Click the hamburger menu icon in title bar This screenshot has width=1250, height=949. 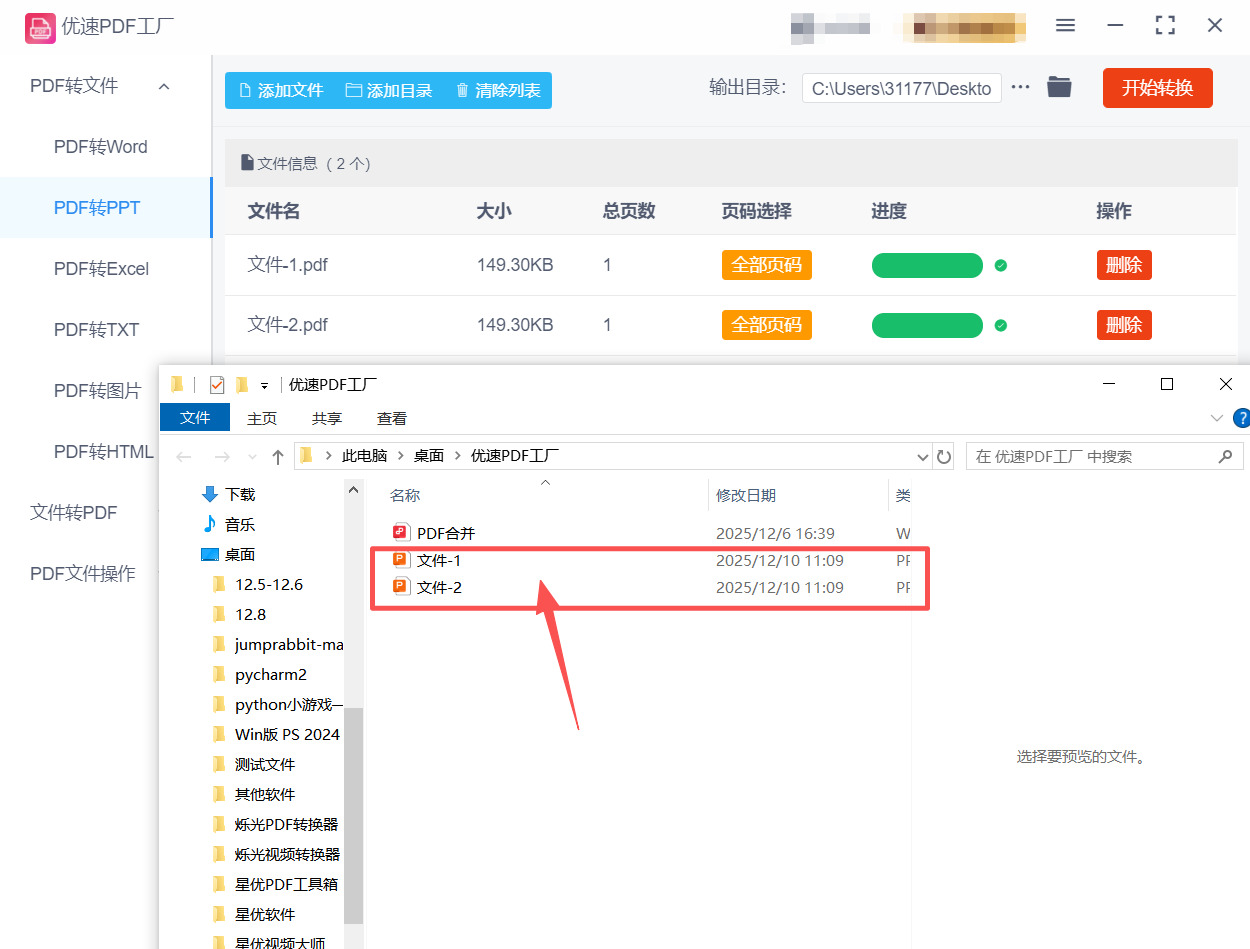[1065, 26]
